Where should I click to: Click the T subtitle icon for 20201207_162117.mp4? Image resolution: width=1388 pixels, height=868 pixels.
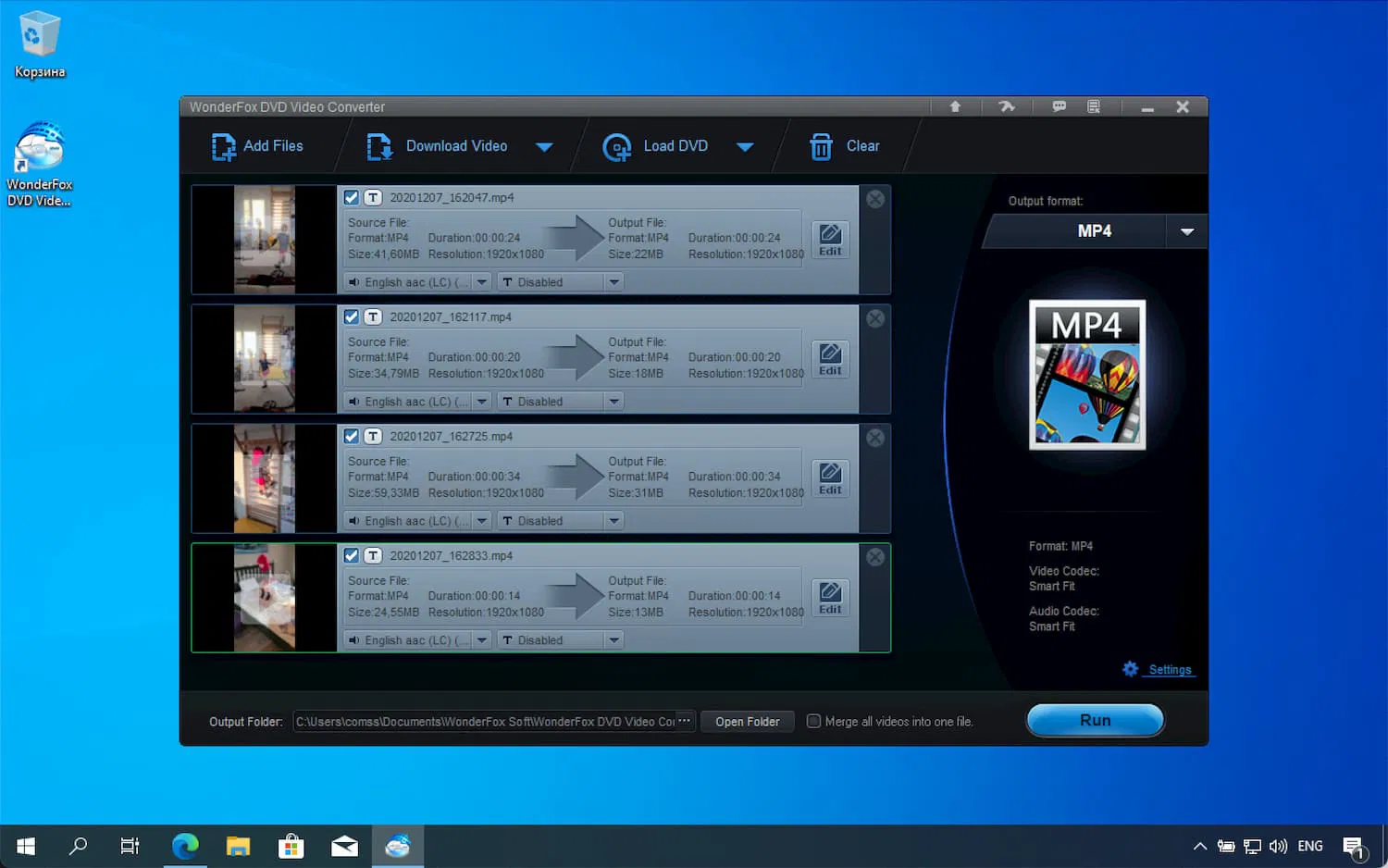tap(373, 316)
